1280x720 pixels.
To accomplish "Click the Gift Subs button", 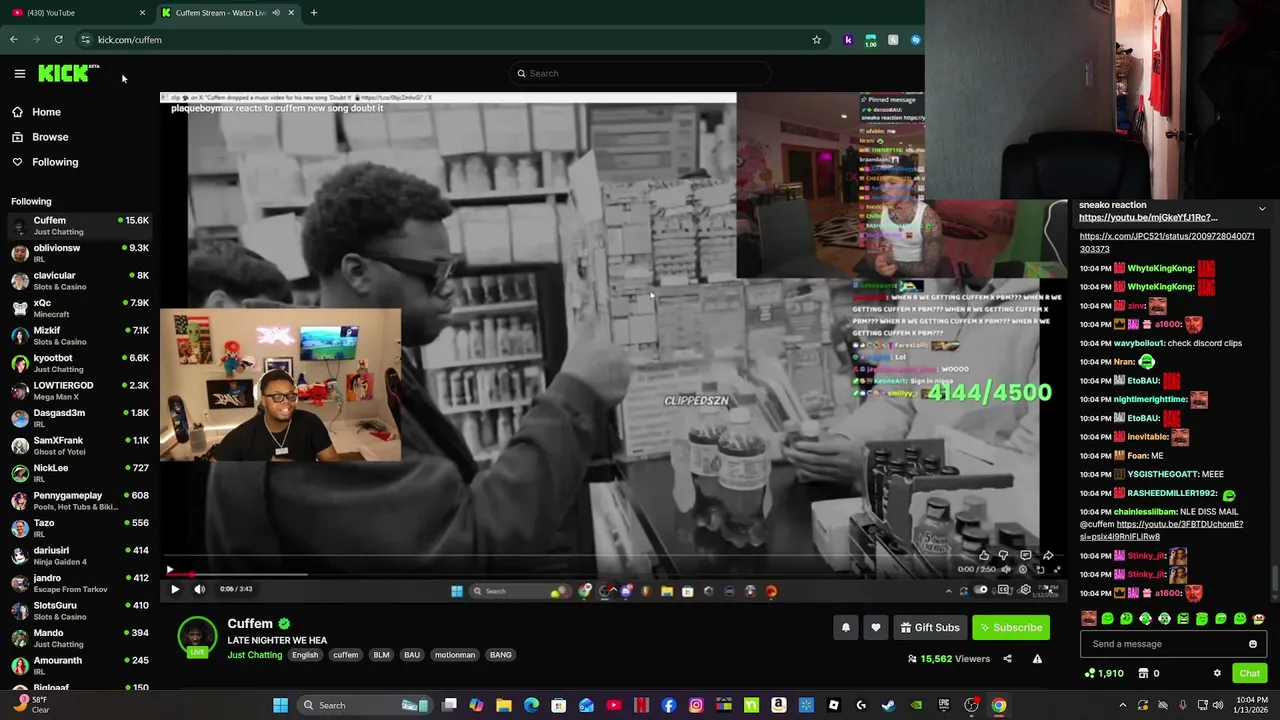I will pos(930,628).
